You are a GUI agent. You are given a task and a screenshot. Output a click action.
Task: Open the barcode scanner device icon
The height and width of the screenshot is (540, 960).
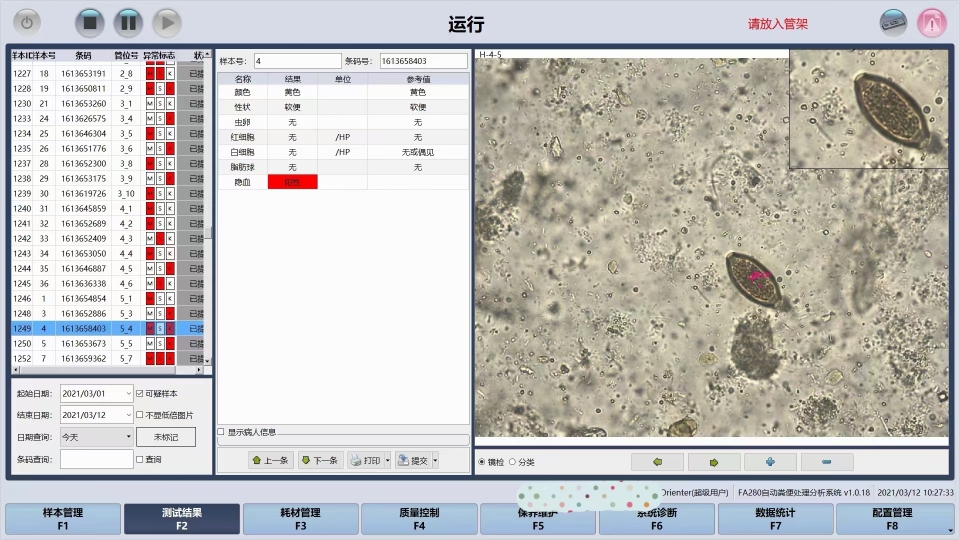click(893, 23)
